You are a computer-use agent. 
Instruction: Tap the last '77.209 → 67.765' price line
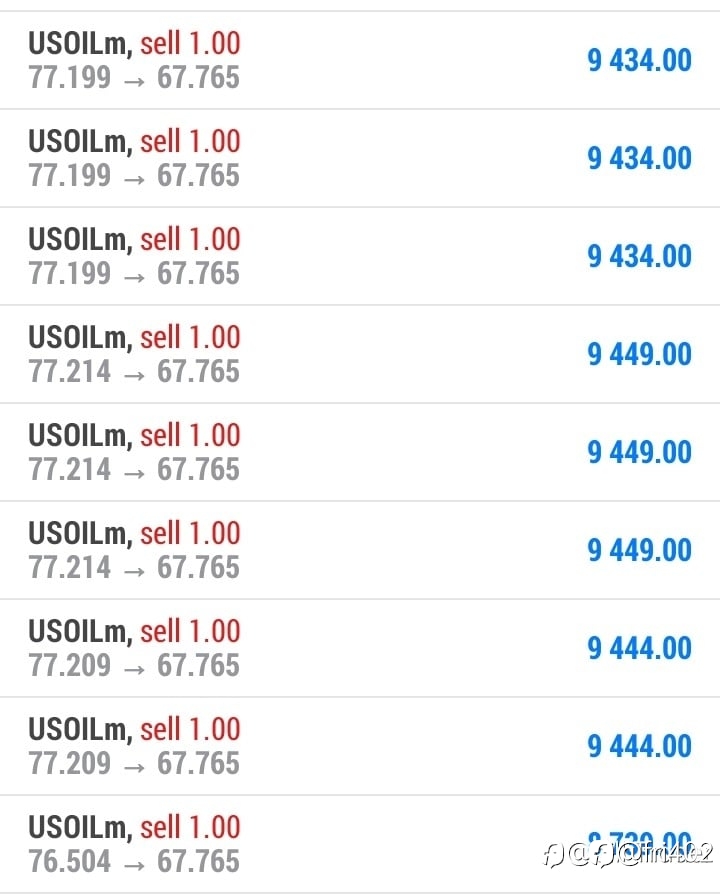click(x=134, y=763)
